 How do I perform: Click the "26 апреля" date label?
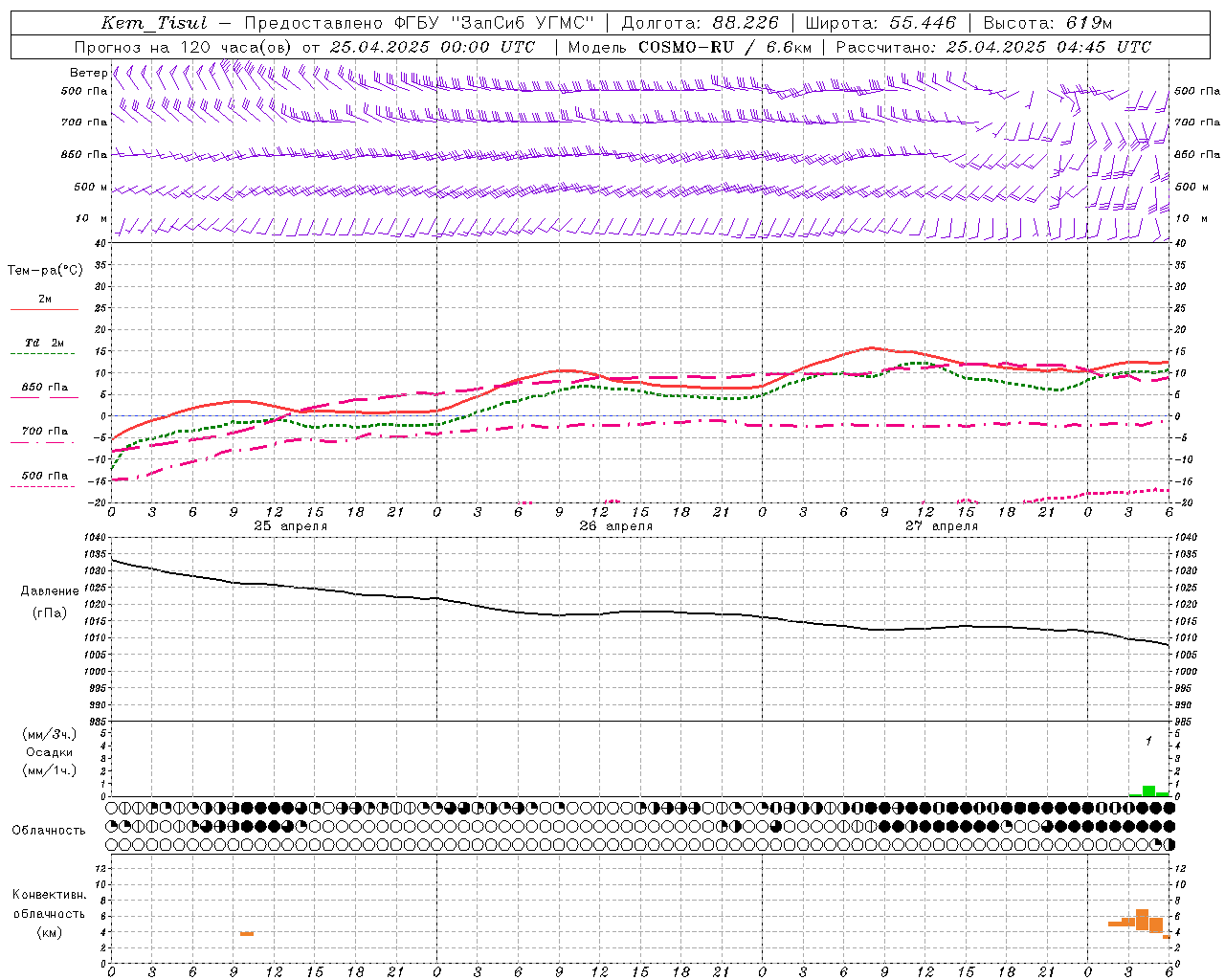[x=615, y=526]
